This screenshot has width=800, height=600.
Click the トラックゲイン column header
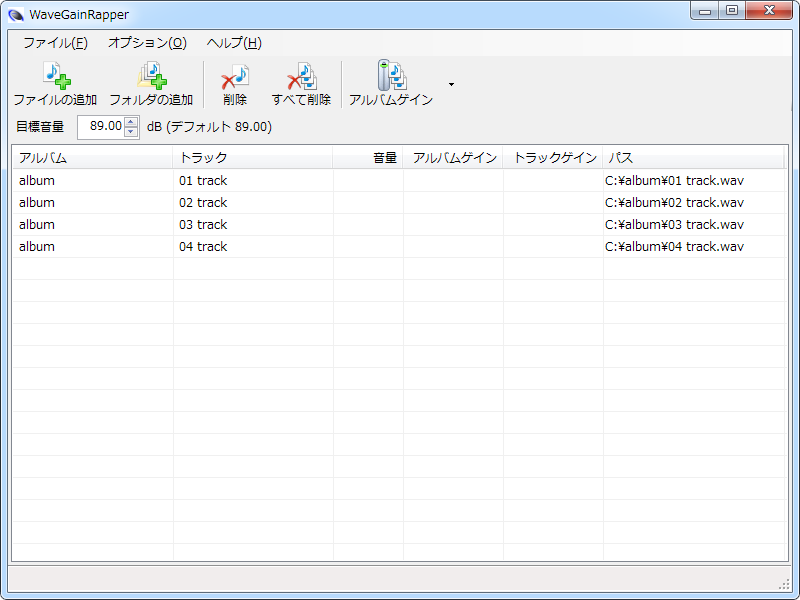click(553, 158)
